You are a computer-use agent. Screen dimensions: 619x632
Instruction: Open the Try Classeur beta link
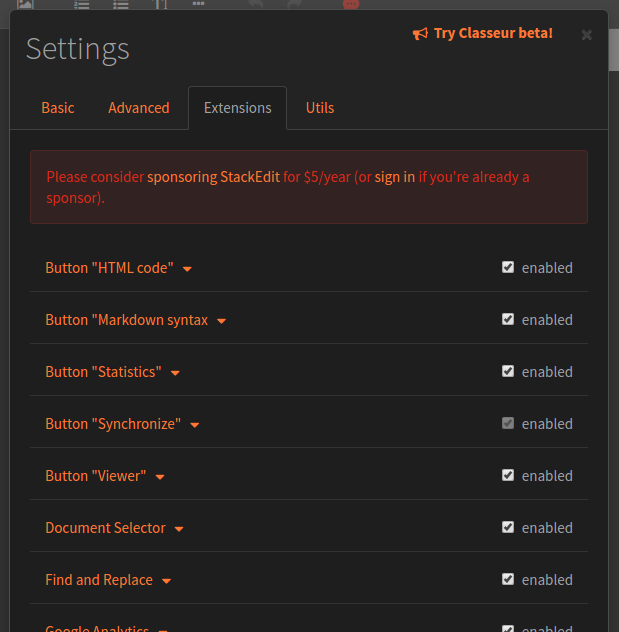[492, 34]
